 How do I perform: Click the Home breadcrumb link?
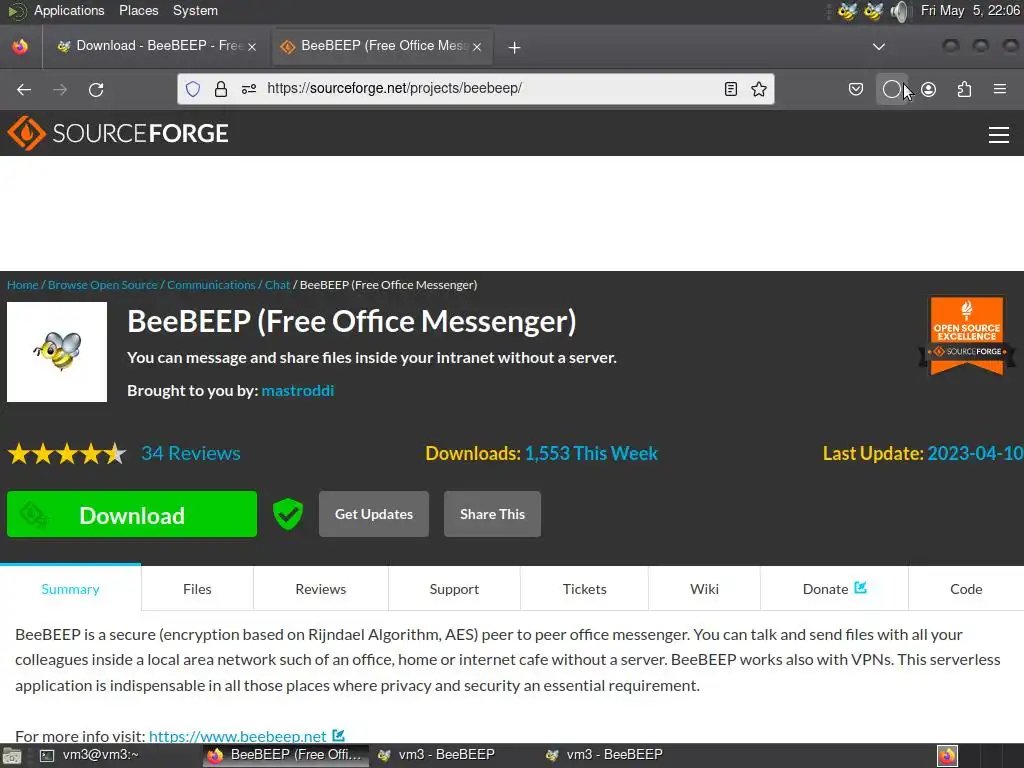coord(22,285)
